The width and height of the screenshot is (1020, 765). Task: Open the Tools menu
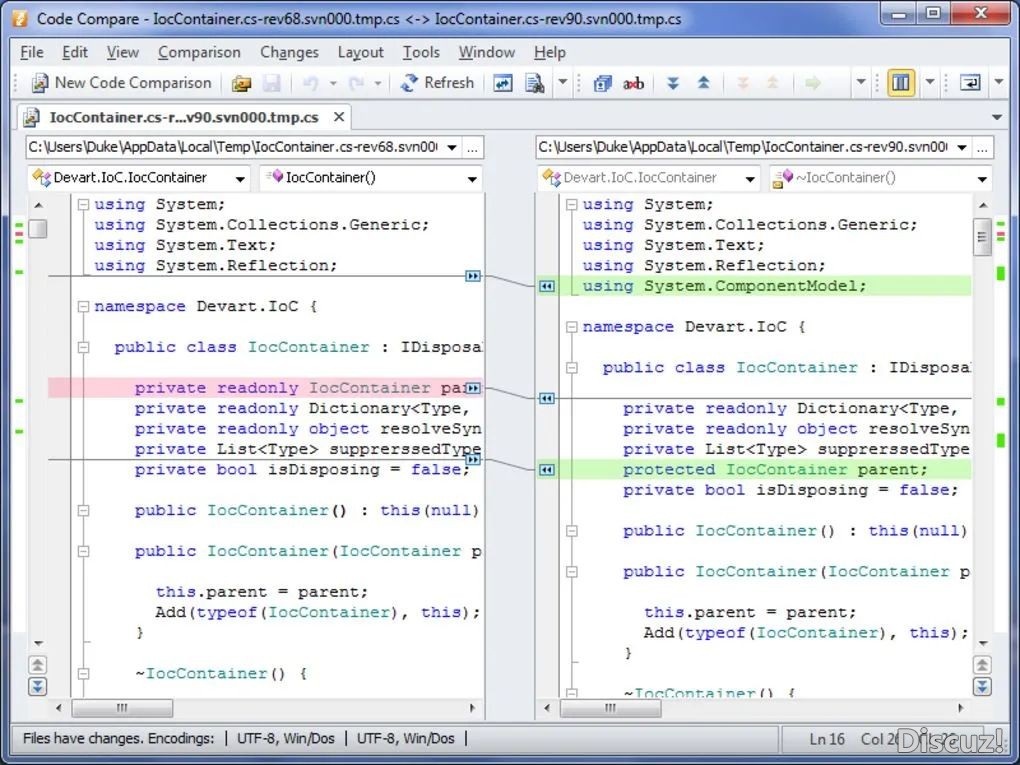(421, 52)
